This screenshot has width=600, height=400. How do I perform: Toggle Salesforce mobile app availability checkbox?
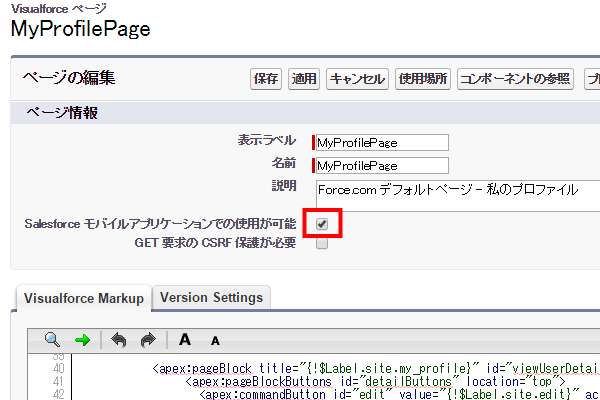point(322,224)
